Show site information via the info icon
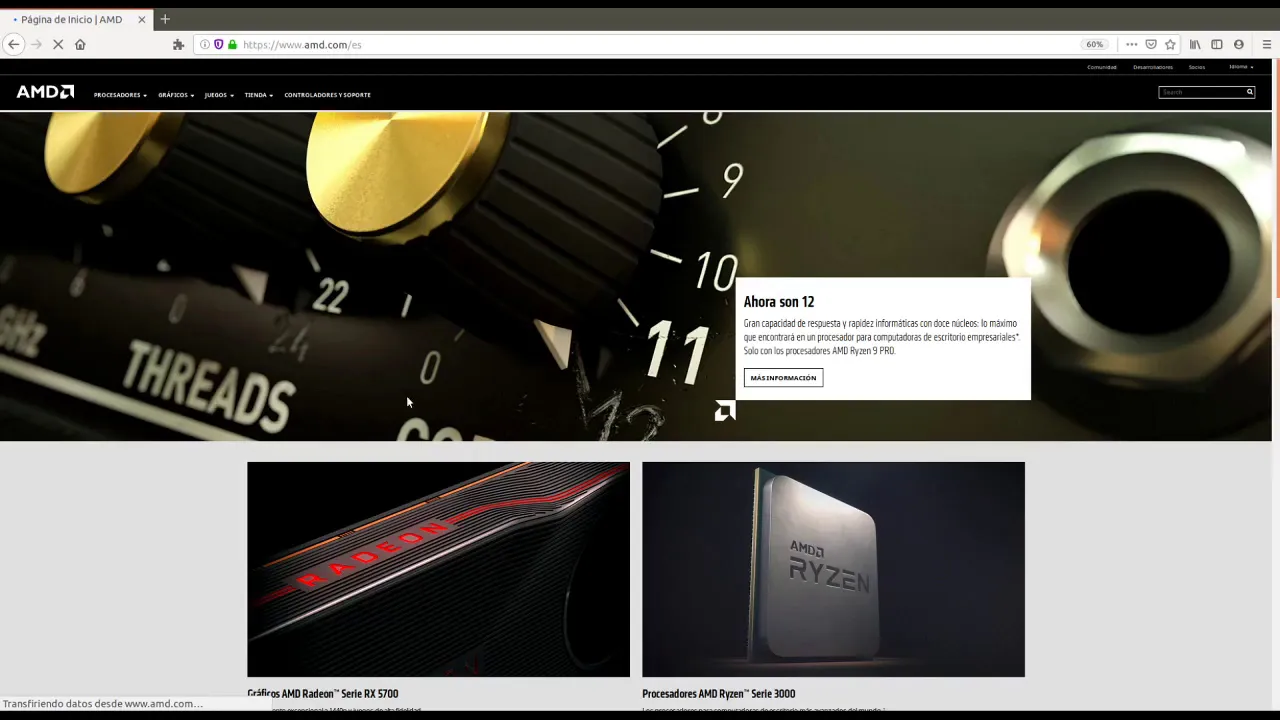The height and width of the screenshot is (720, 1280). point(205,44)
